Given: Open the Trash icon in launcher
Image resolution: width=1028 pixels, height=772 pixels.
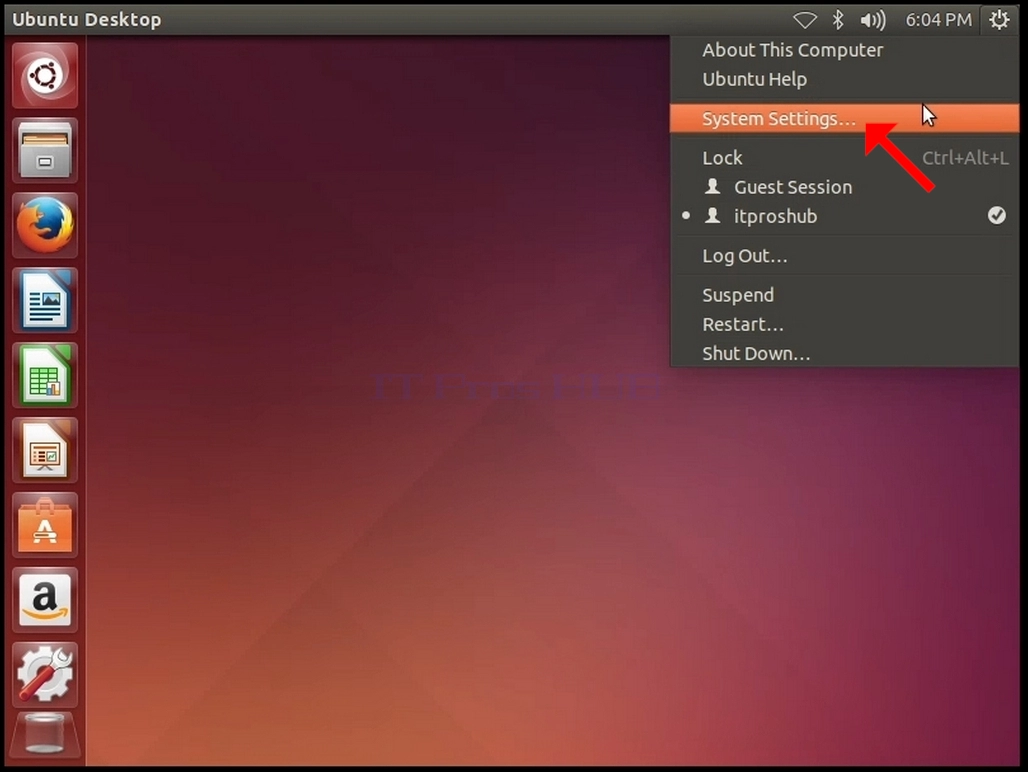Looking at the screenshot, I should 45,736.
